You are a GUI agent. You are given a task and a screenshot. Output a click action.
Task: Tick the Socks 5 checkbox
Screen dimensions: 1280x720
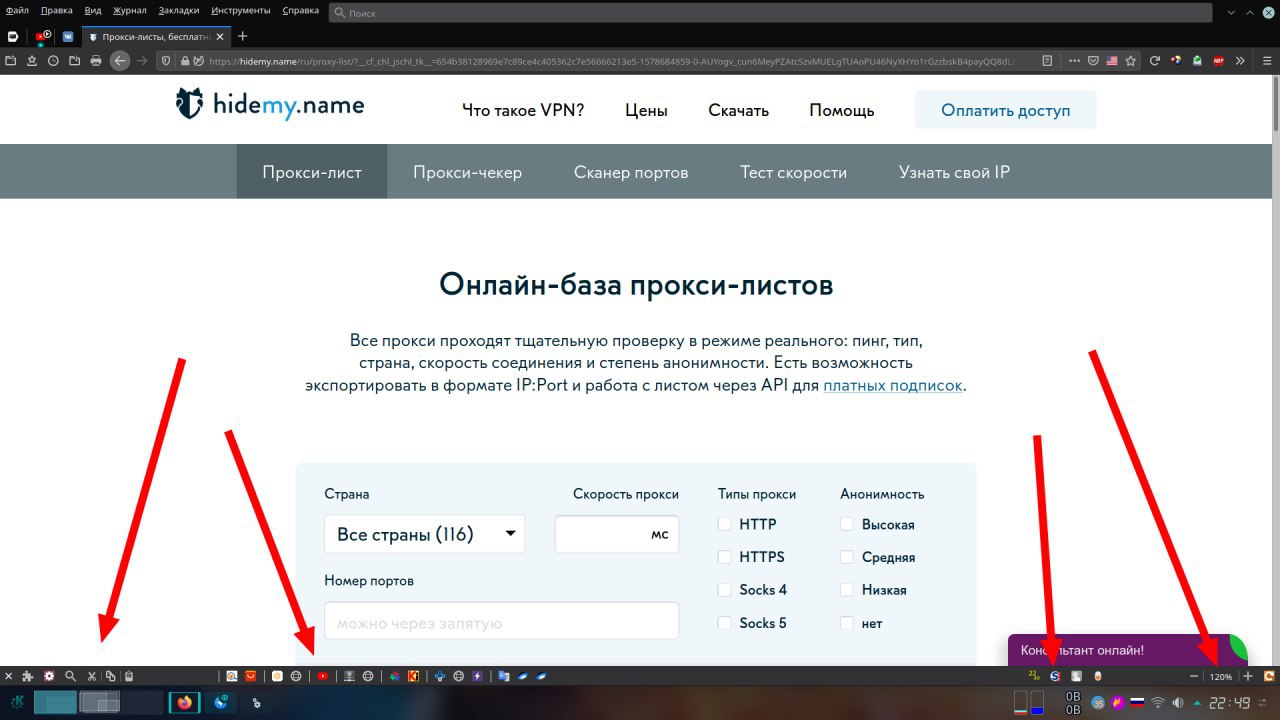point(725,623)
